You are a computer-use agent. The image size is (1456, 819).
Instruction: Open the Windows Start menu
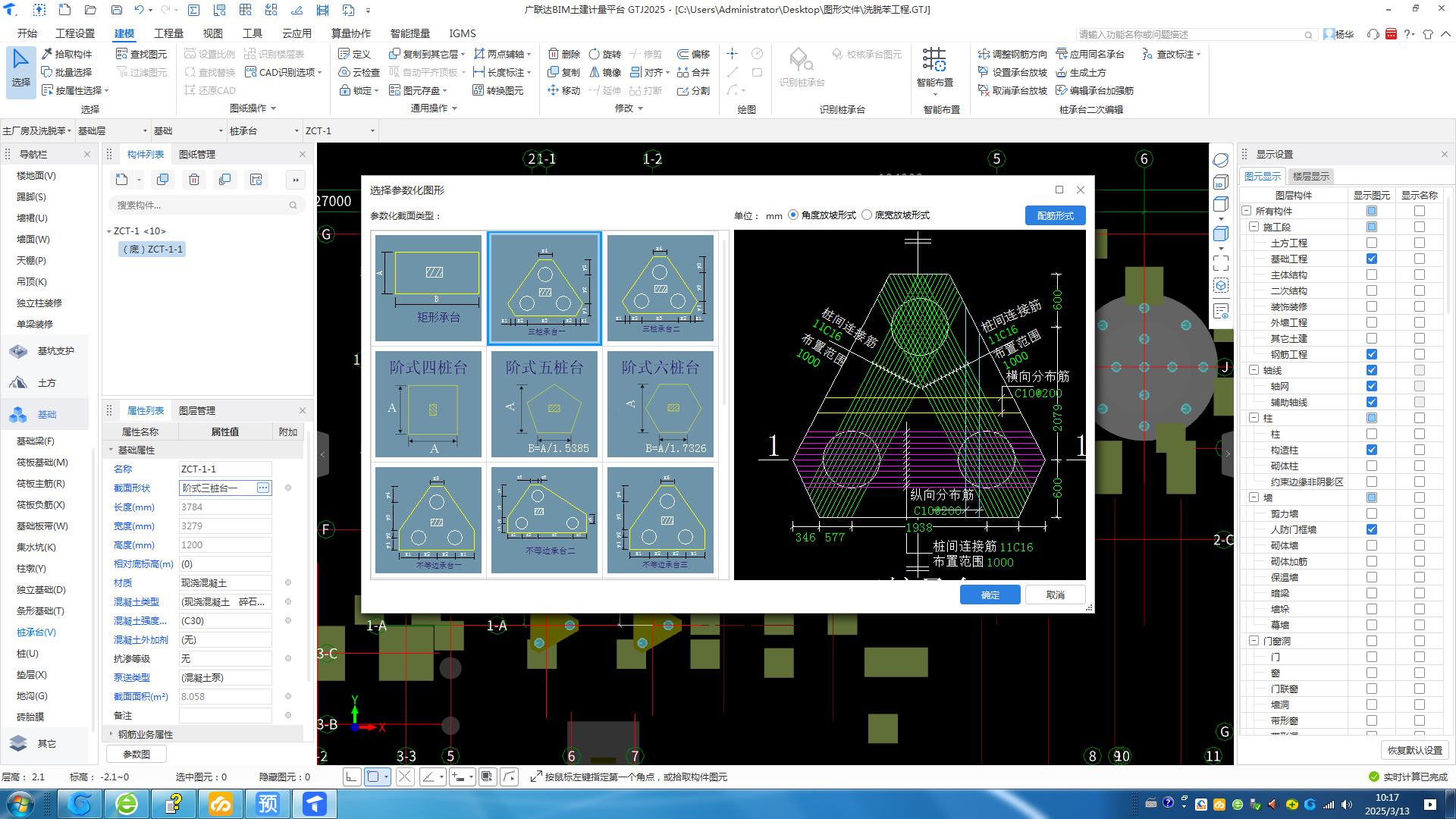[20, 803]
